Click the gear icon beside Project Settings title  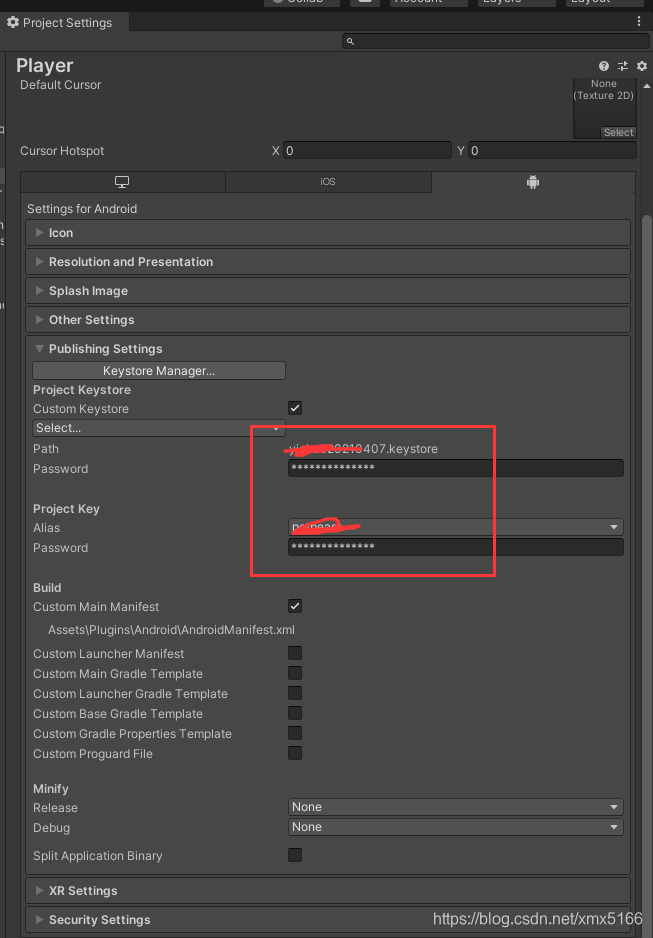(10, 21)
